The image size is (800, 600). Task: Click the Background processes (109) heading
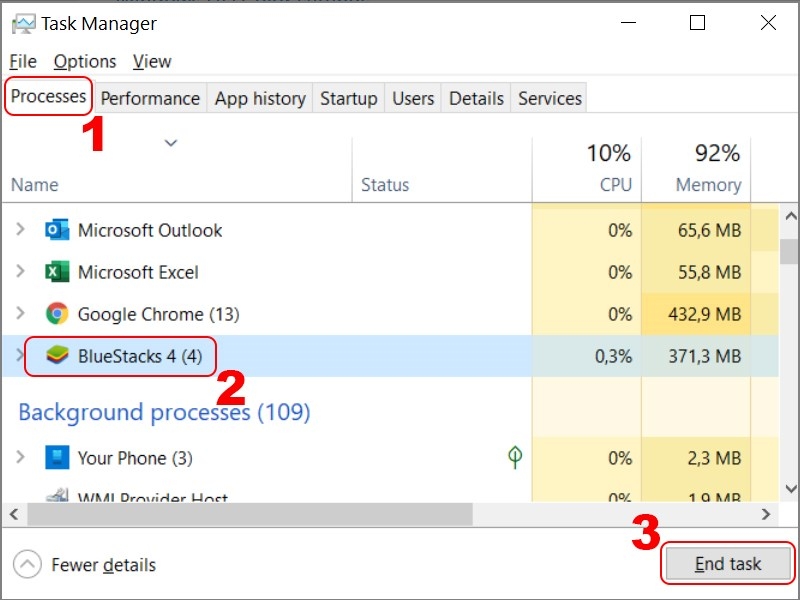pos(164,412)
